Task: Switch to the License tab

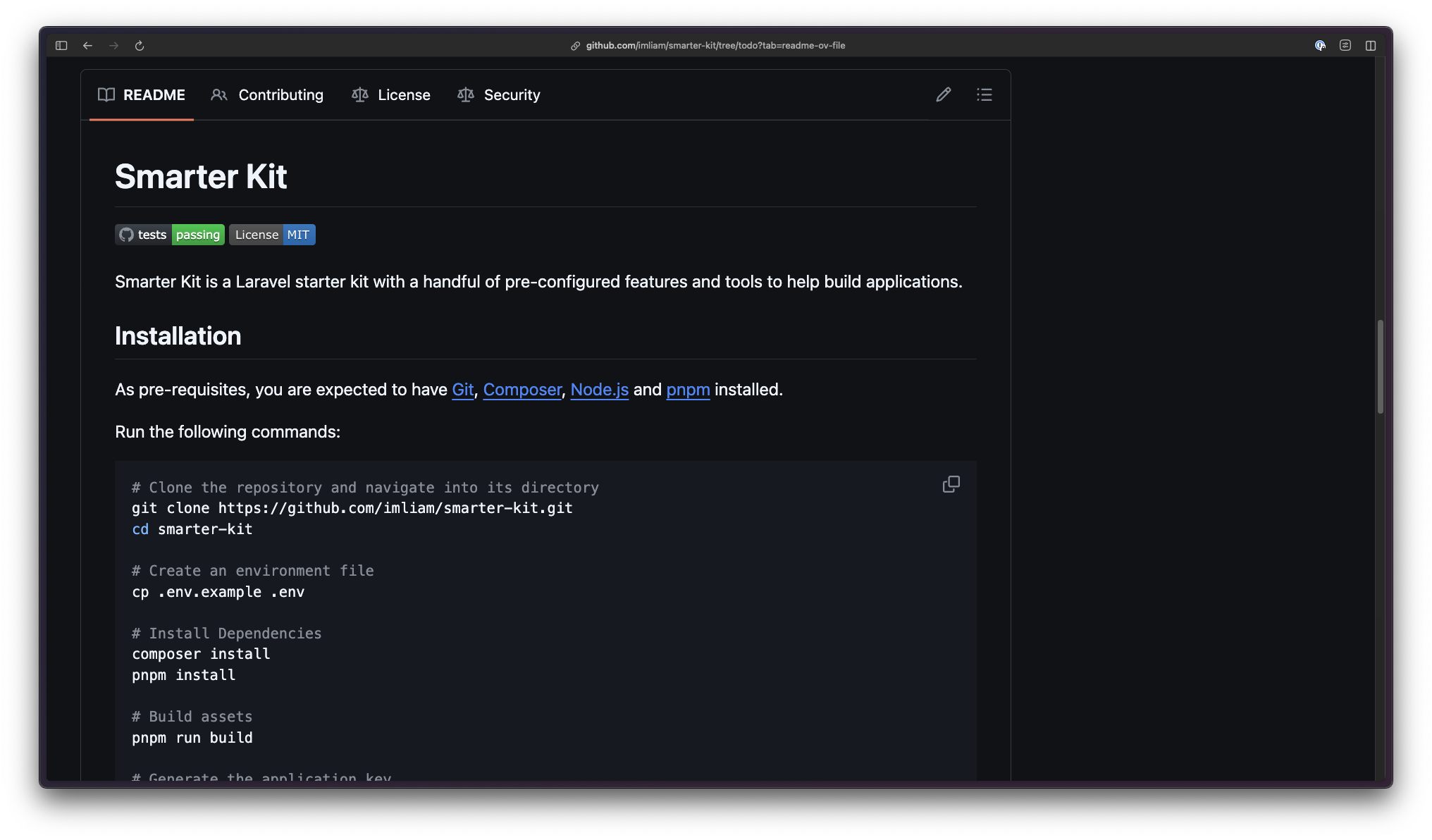Action: pyautogui.click(x=391, y=94)
